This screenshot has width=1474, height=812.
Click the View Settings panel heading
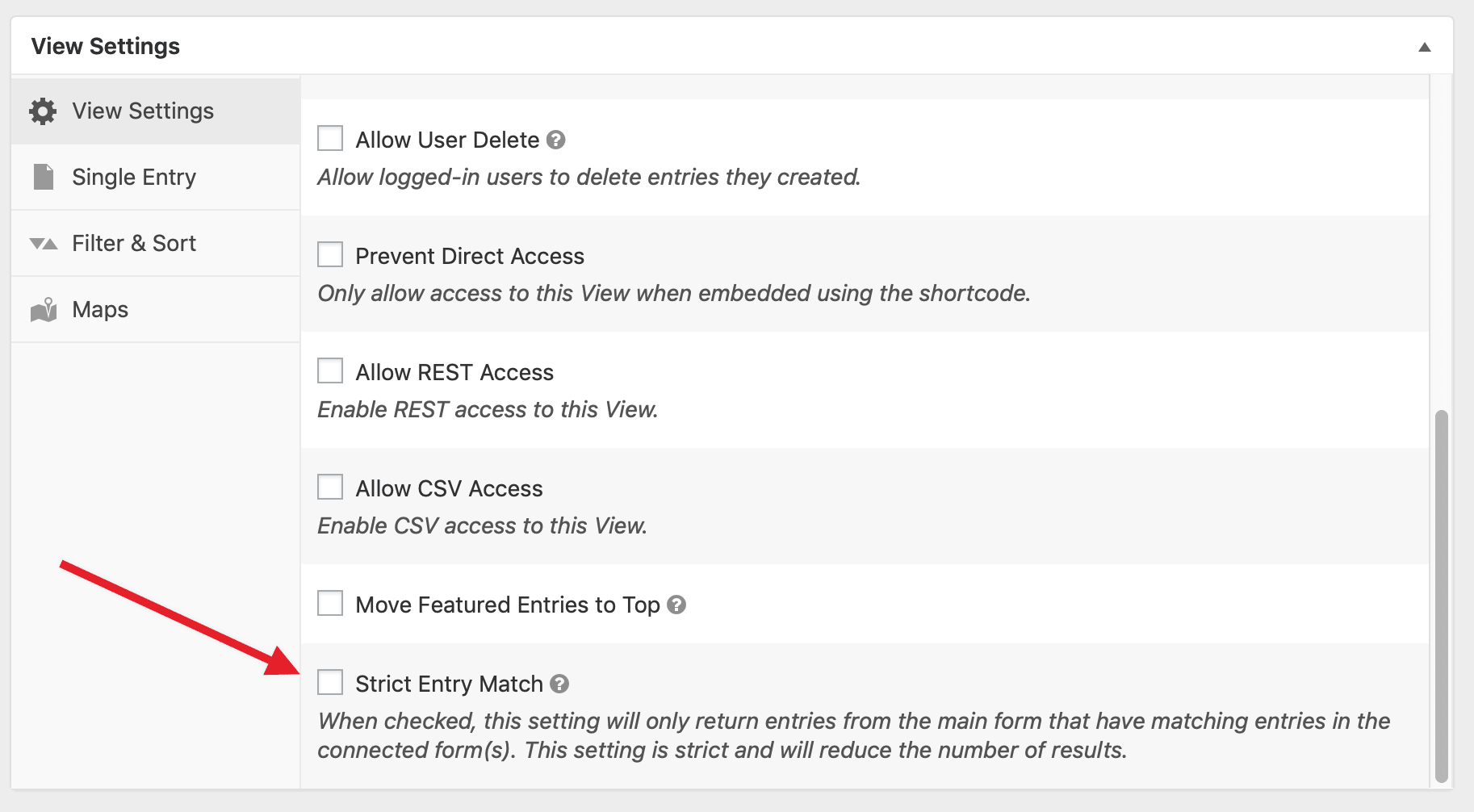pos(106,47)
